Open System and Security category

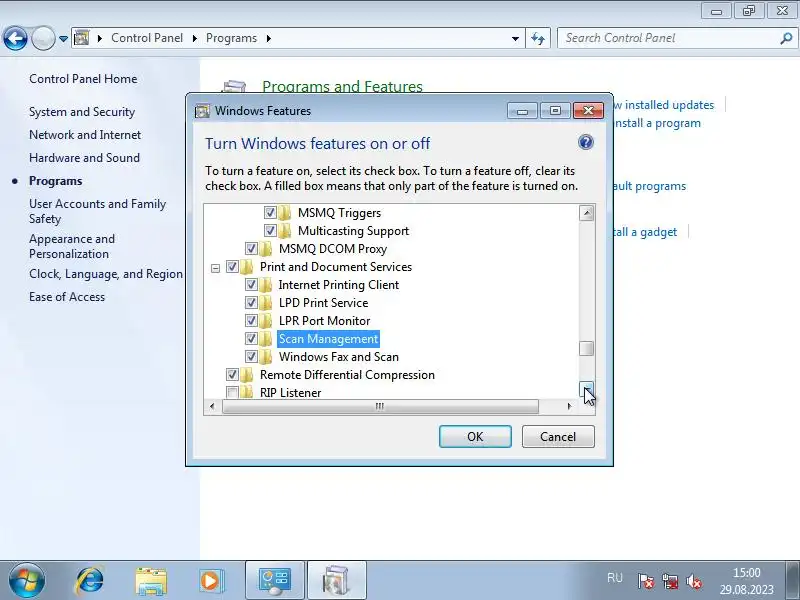point(82,112)
